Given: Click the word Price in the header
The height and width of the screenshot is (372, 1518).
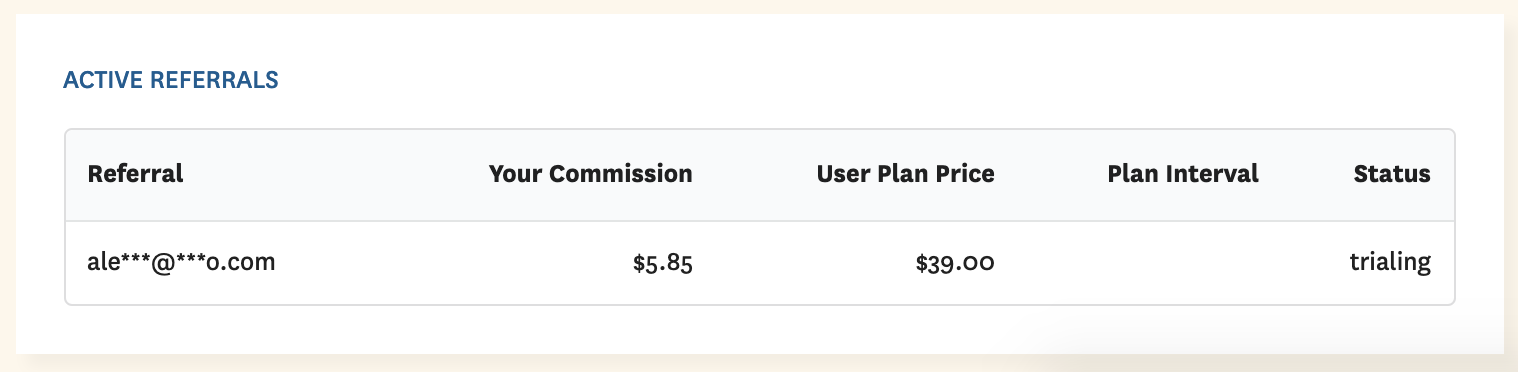Looking at the screenshot, I should [x=964, y=174].
